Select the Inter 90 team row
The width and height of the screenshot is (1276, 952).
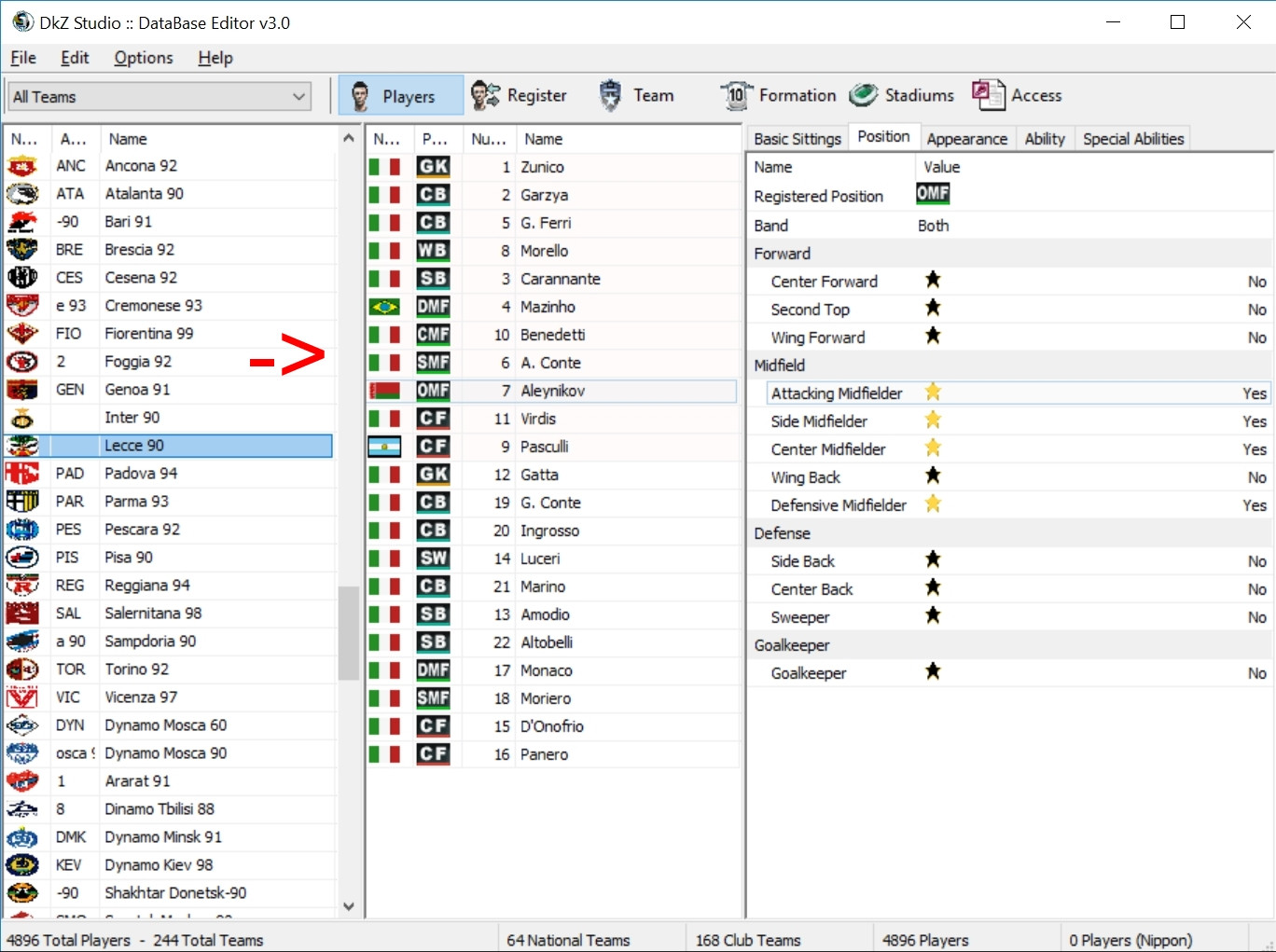pyautogui.click(x=169, y=418)
